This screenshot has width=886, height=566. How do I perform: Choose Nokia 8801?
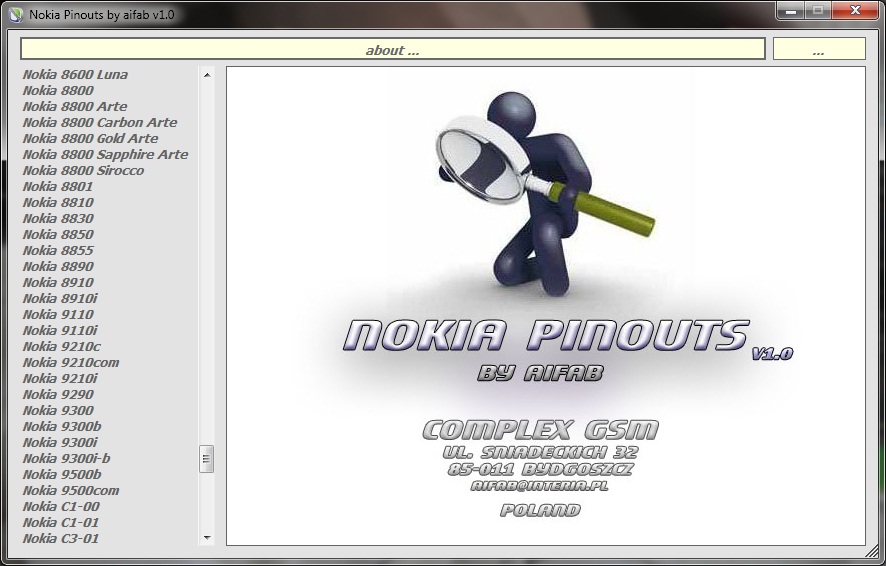coord(58,186)
